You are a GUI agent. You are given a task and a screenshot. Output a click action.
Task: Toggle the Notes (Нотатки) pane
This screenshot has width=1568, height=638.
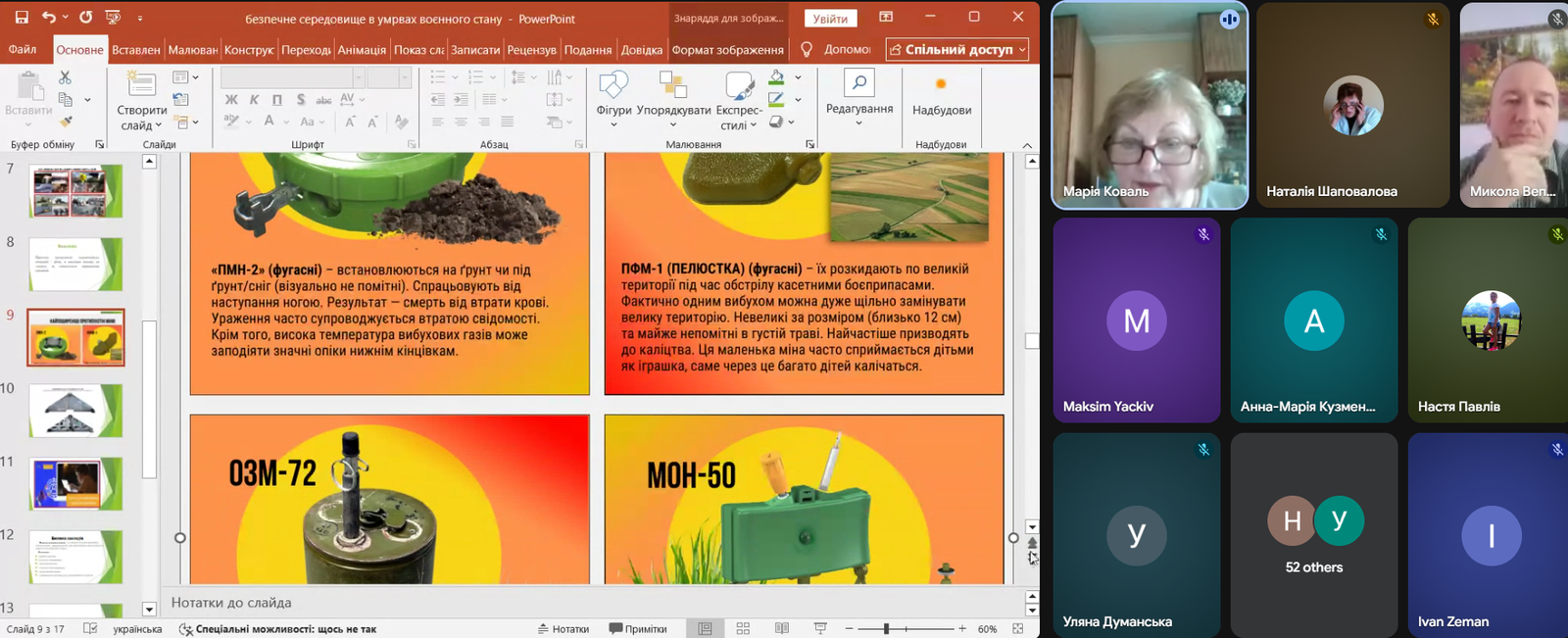pyautogui.click(x=563, y=629)
